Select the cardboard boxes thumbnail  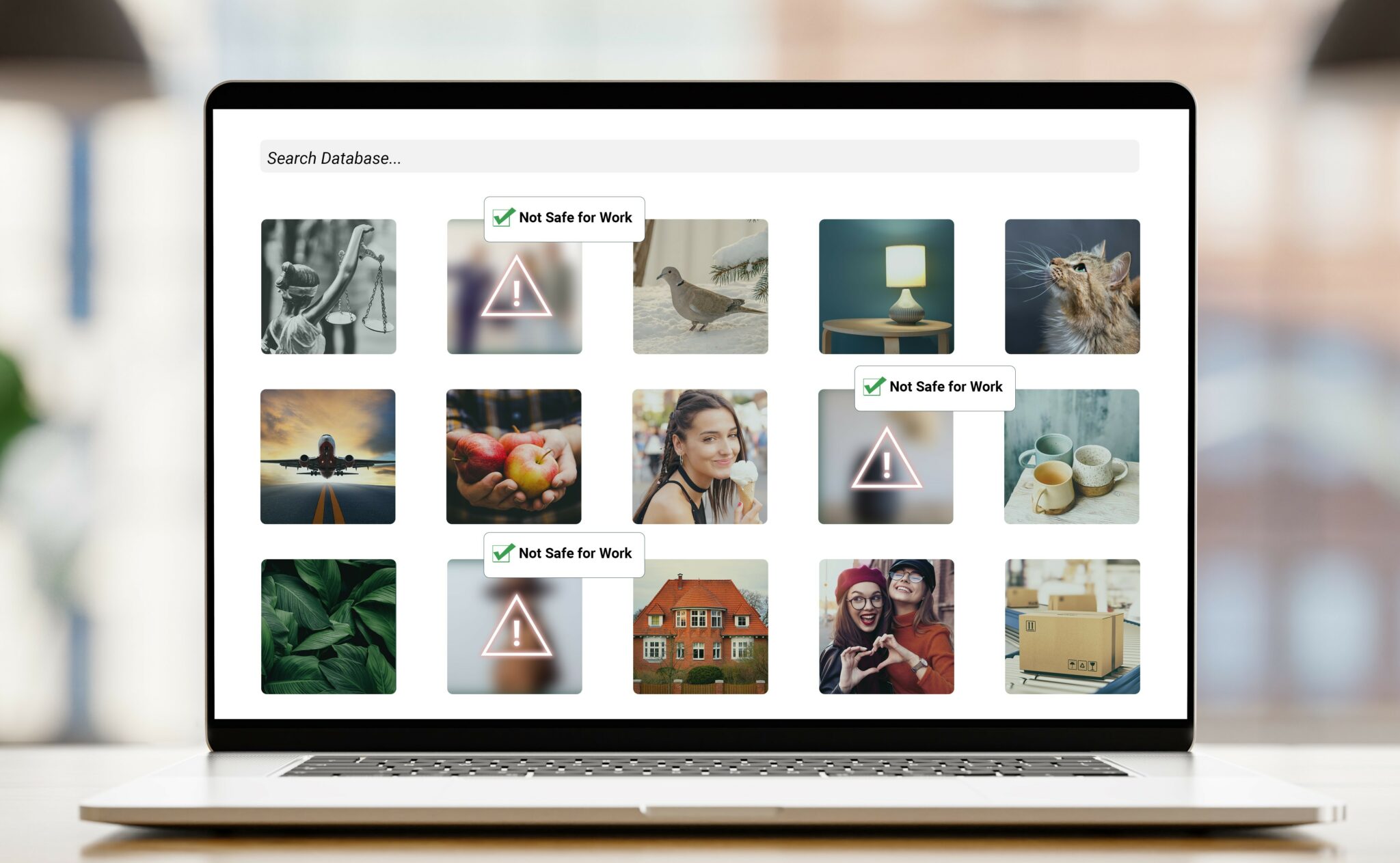tap(1072, 627)
